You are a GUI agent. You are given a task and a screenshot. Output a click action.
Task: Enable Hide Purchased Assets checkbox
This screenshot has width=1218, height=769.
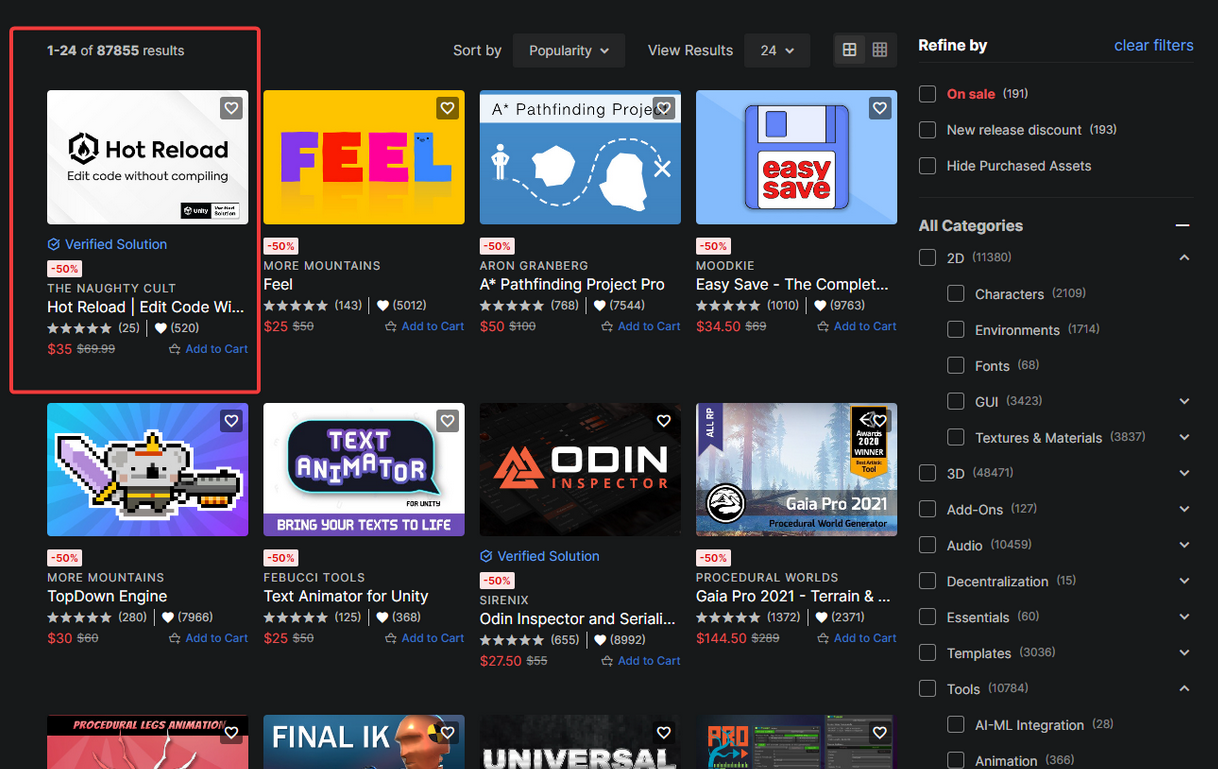(x=927, y=166)
